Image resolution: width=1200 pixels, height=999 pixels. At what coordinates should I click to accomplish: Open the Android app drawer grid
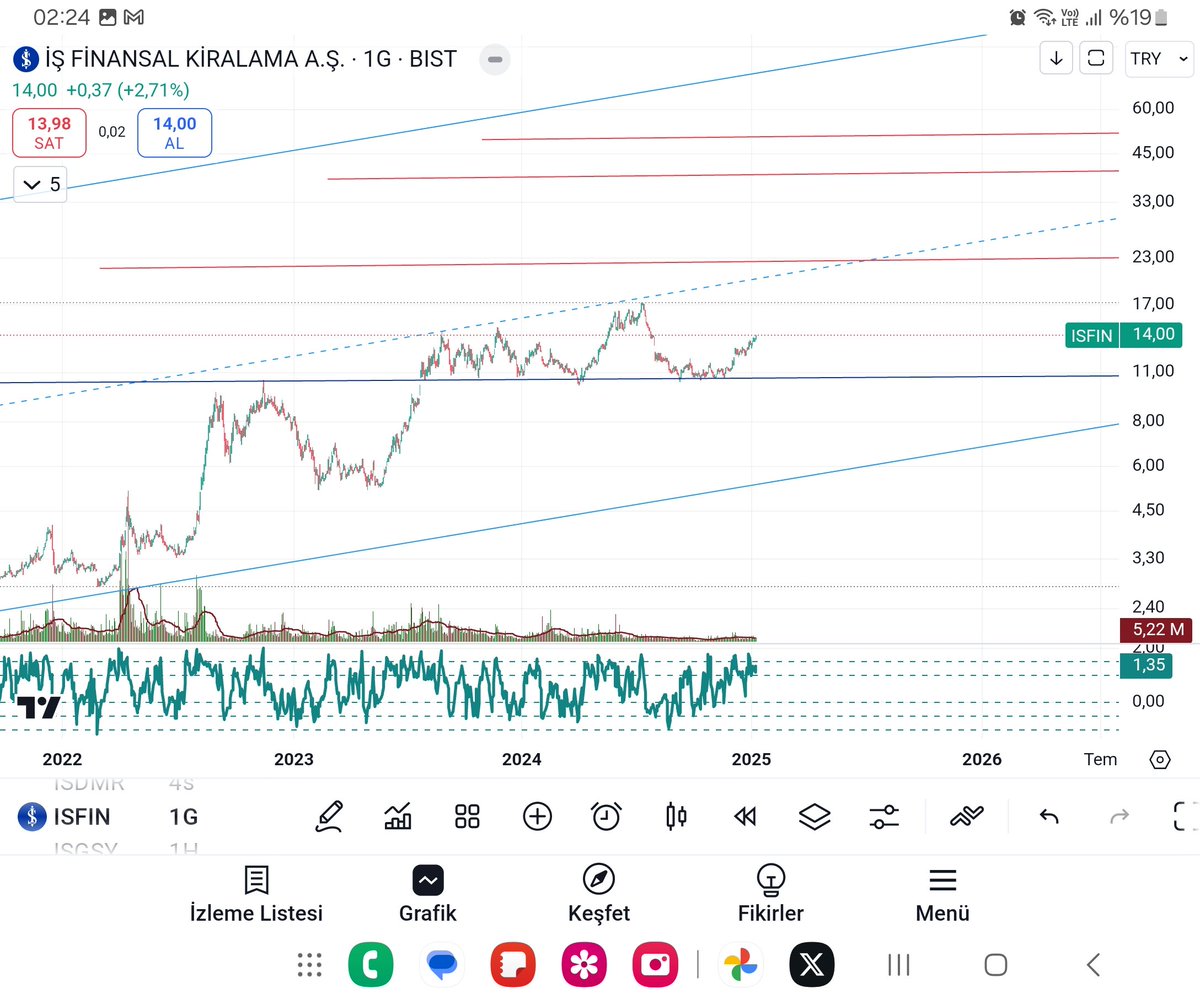311,964
